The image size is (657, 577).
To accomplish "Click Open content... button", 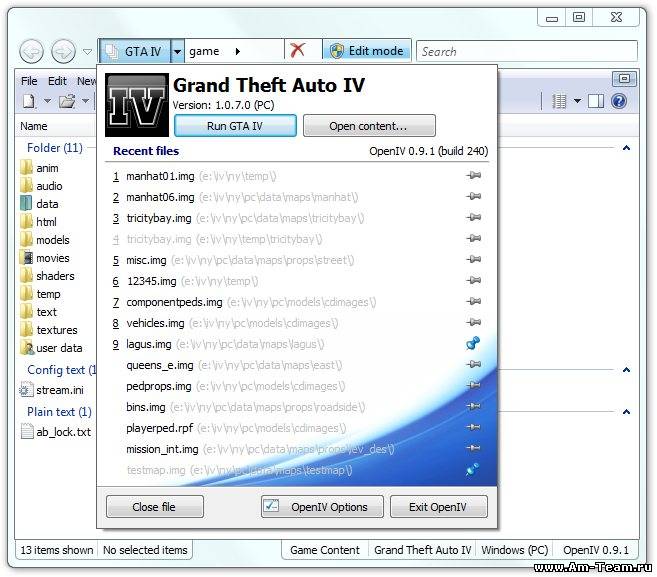I will click(x=369, y=126).
